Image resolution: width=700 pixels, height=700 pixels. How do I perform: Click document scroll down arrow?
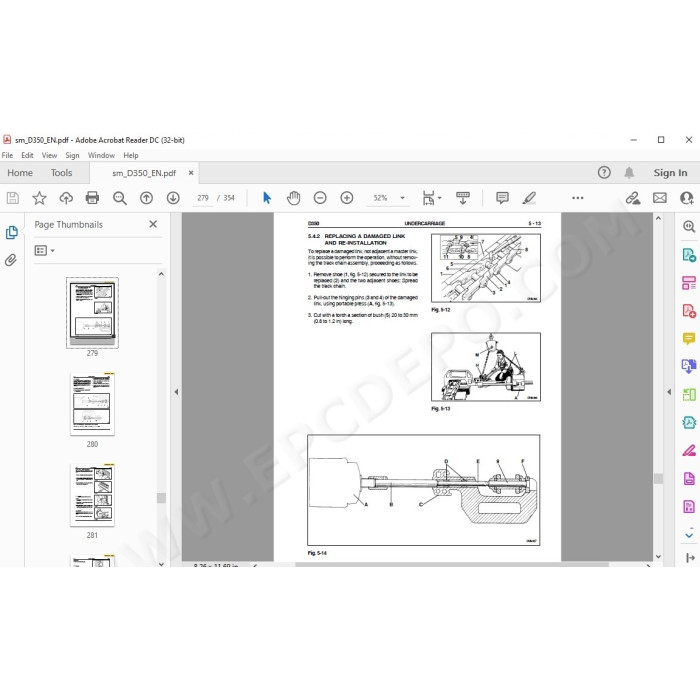point(658,556)
